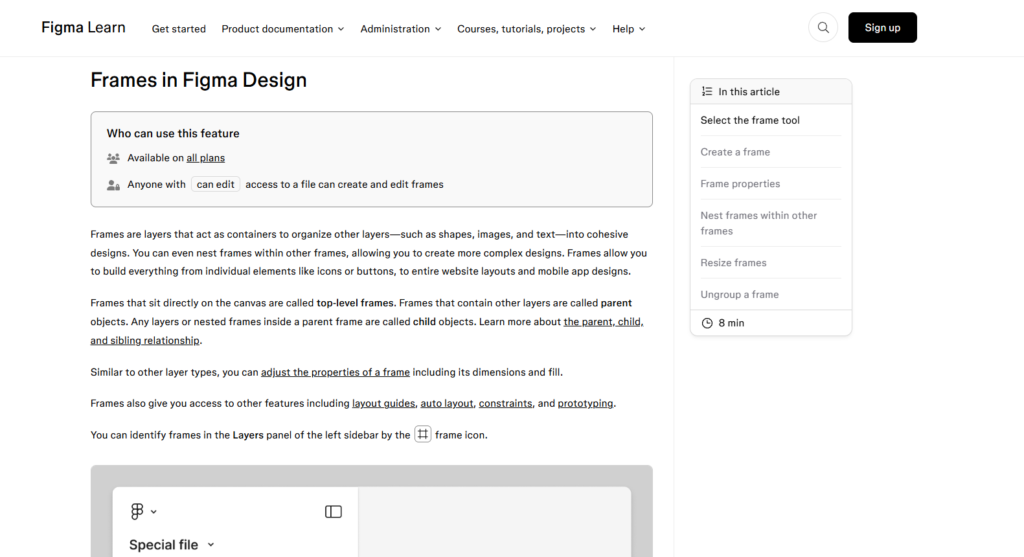The image size is (1024, 557).
Task: Open the auto layout link
Action: [x=447, y=404]
